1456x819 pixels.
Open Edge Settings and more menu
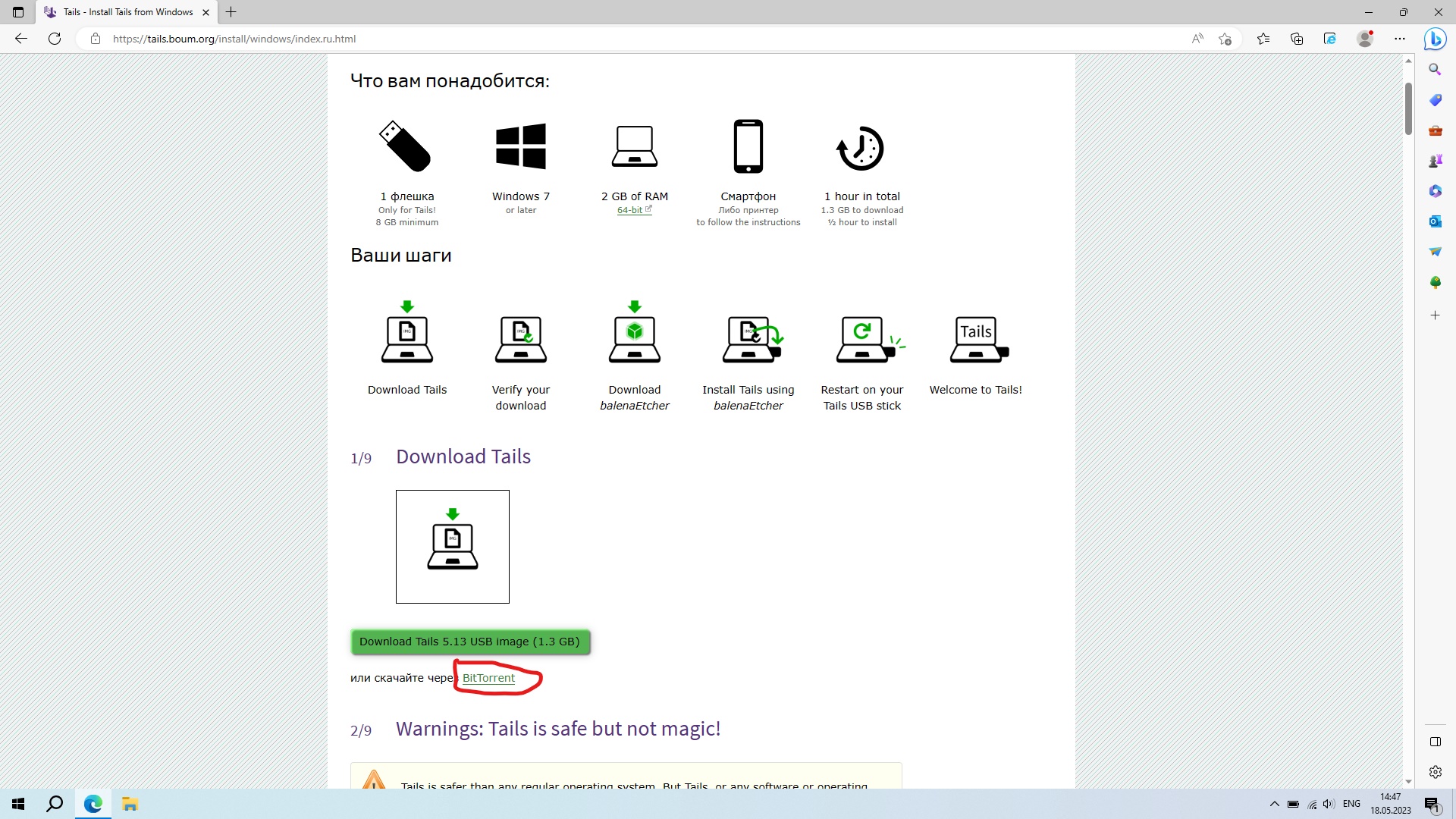click(x=1400, y=39)
